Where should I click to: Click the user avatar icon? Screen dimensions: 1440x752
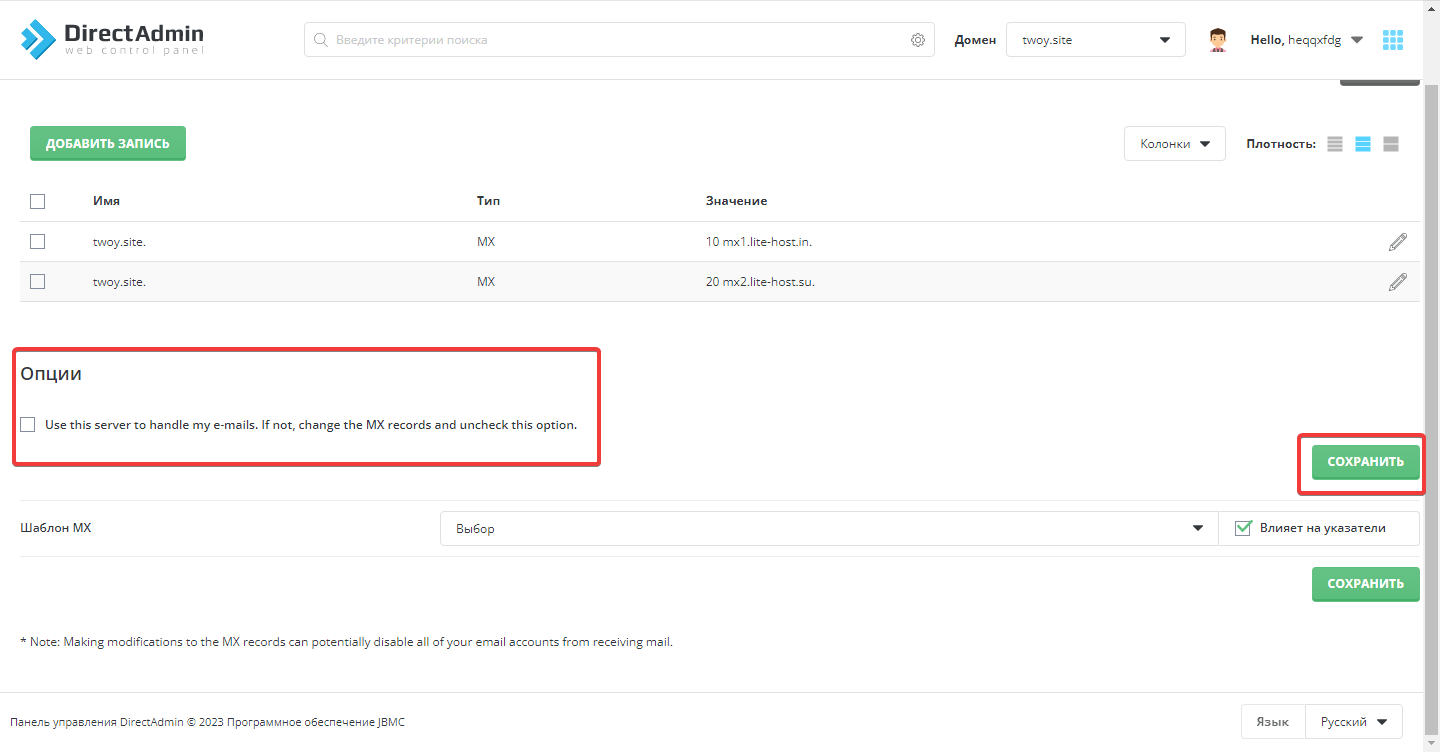[1217, 40]
